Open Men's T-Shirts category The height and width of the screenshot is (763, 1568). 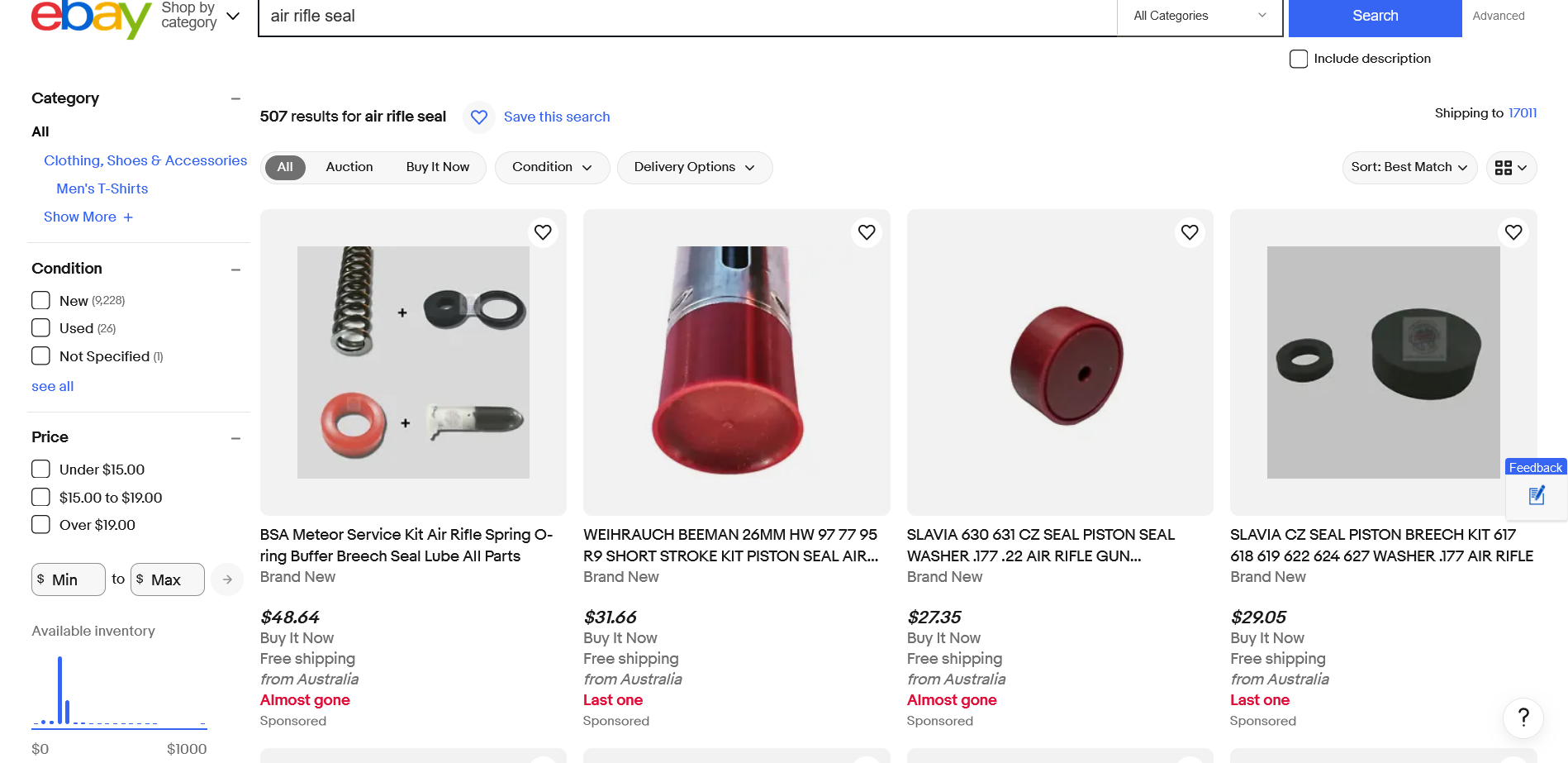pyautogui.click(x=102, y=189)
